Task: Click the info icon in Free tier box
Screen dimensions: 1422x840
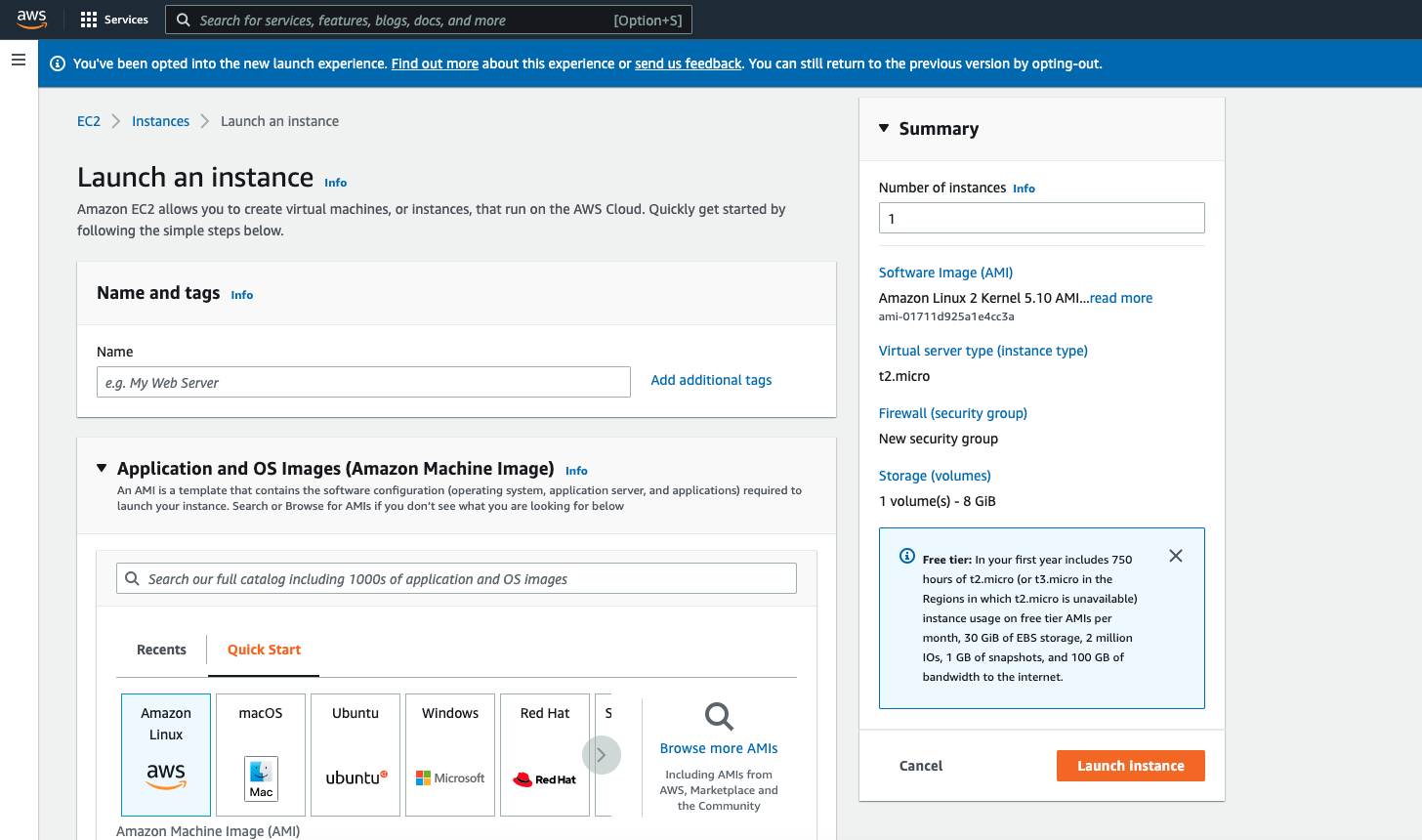Action: coord(907,556)
